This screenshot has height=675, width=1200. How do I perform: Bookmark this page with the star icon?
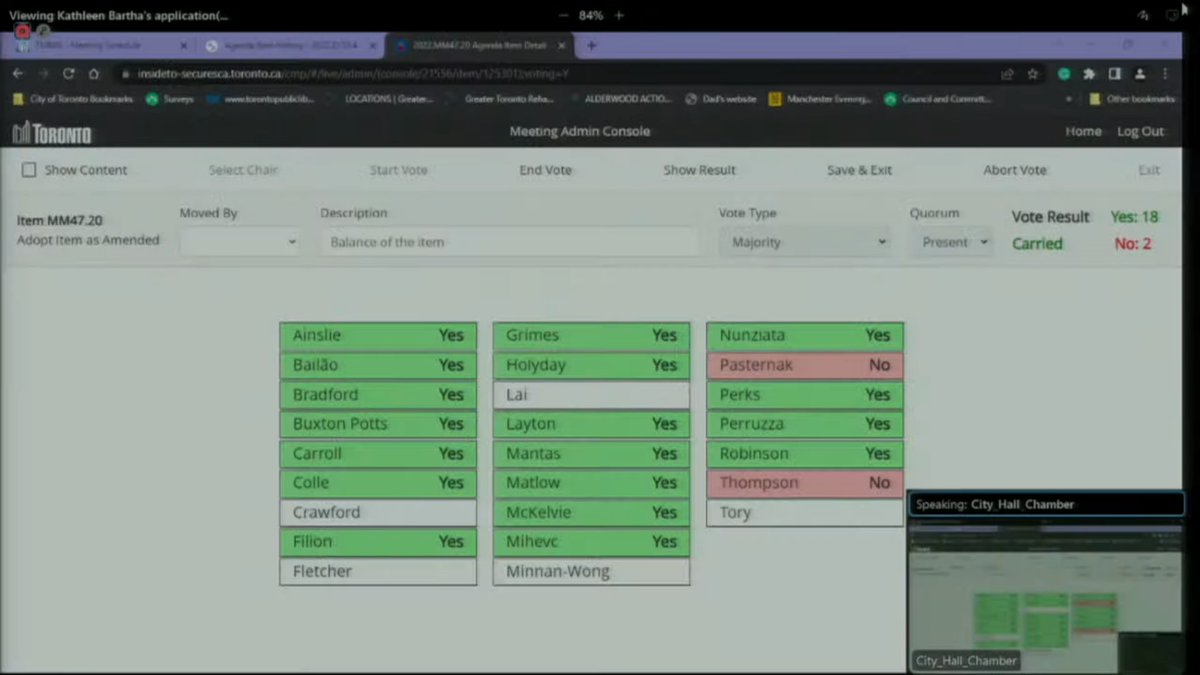pos(1033,73)
